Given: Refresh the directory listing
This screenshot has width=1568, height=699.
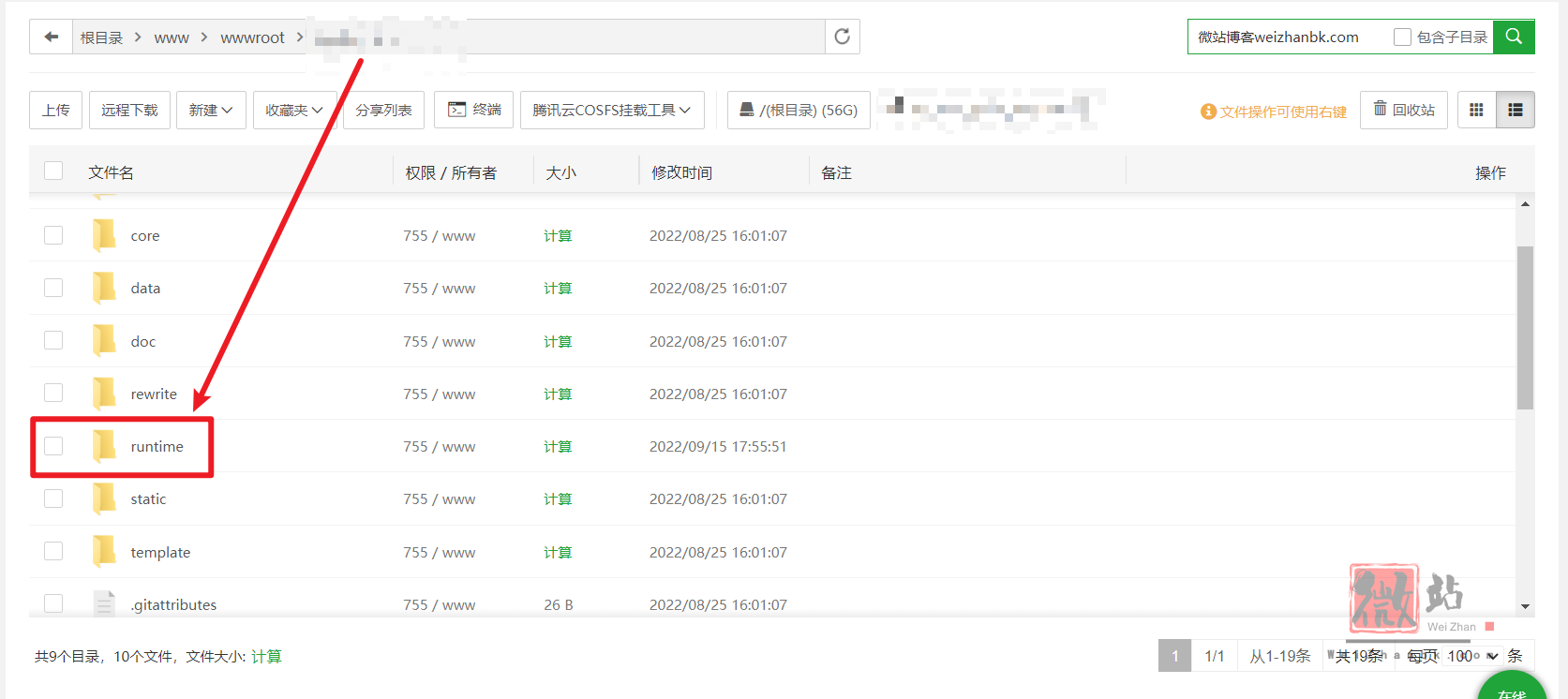Looking at the screenshot, I should tap(842, 37).
